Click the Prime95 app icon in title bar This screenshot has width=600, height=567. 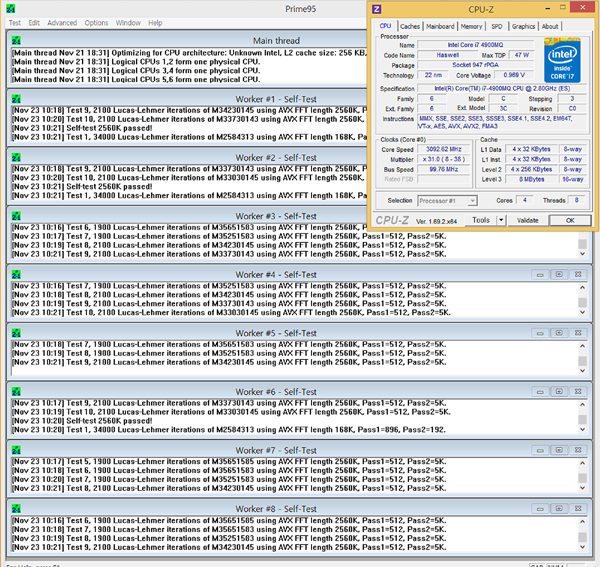11,8
